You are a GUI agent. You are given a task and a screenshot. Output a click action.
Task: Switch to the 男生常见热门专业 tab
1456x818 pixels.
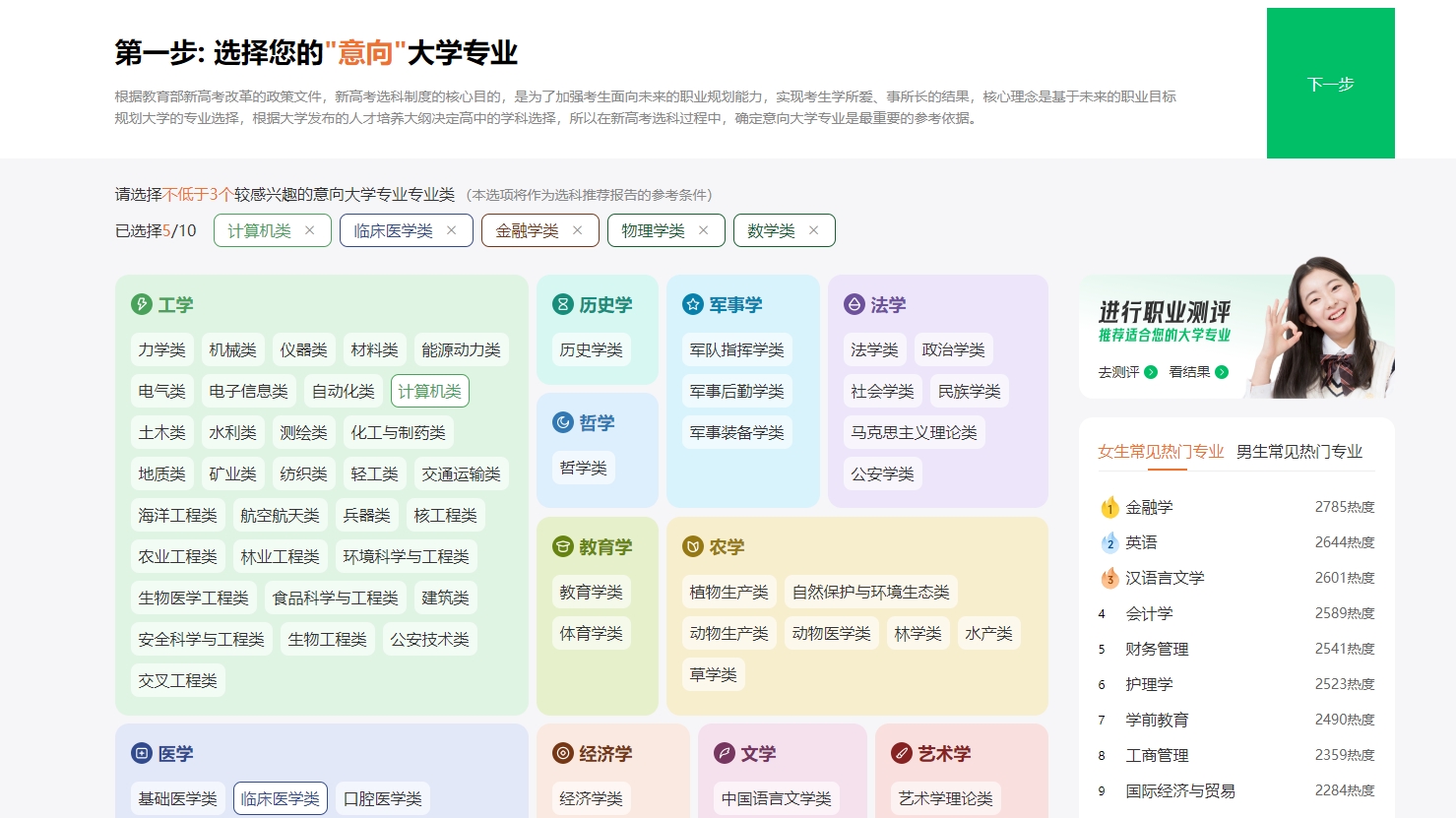tap(1300, 452)
